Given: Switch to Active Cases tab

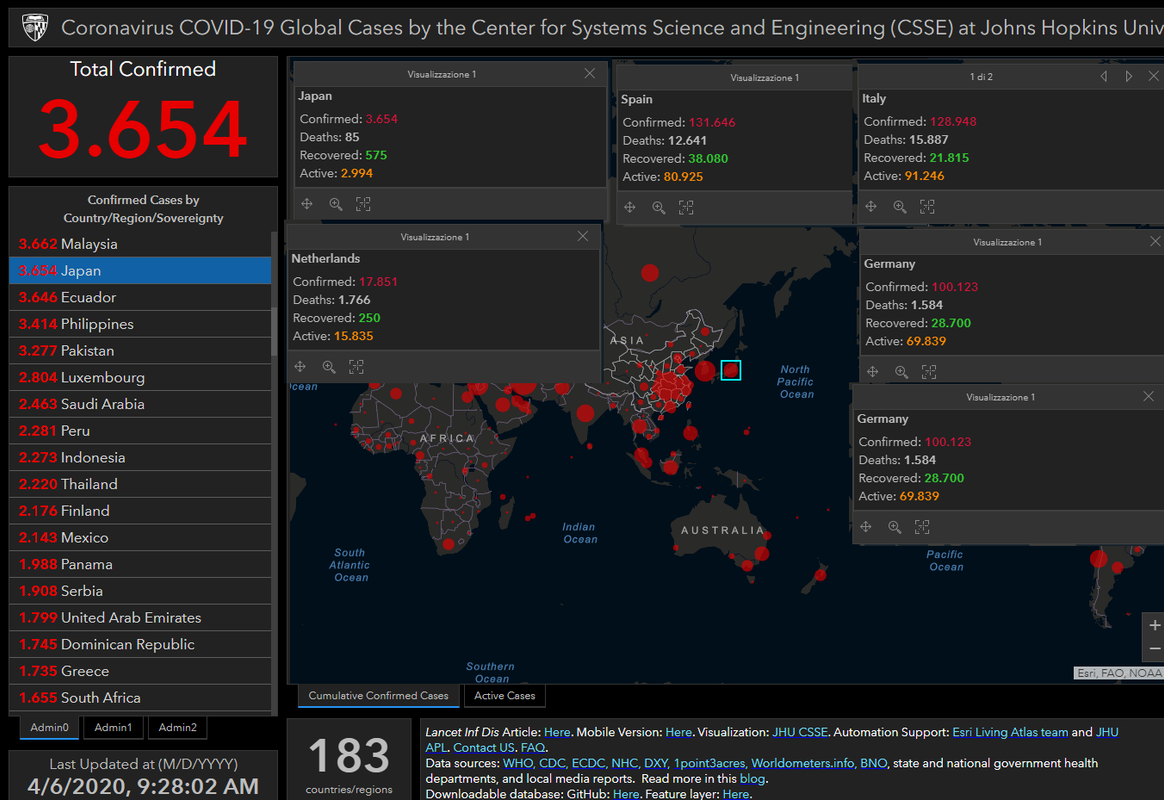Looking at the screenshot, I should [505, 696].
